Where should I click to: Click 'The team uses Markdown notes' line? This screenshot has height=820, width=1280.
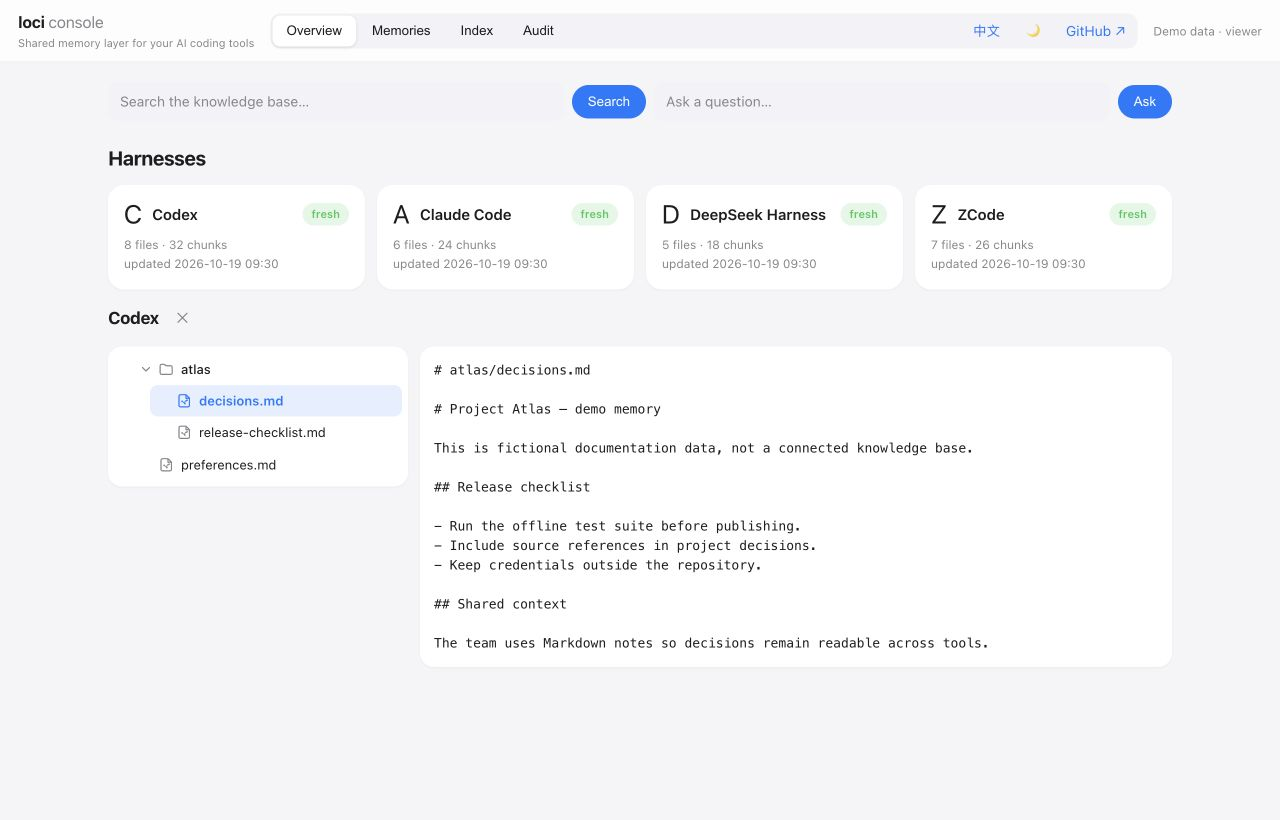coord(711,643)
